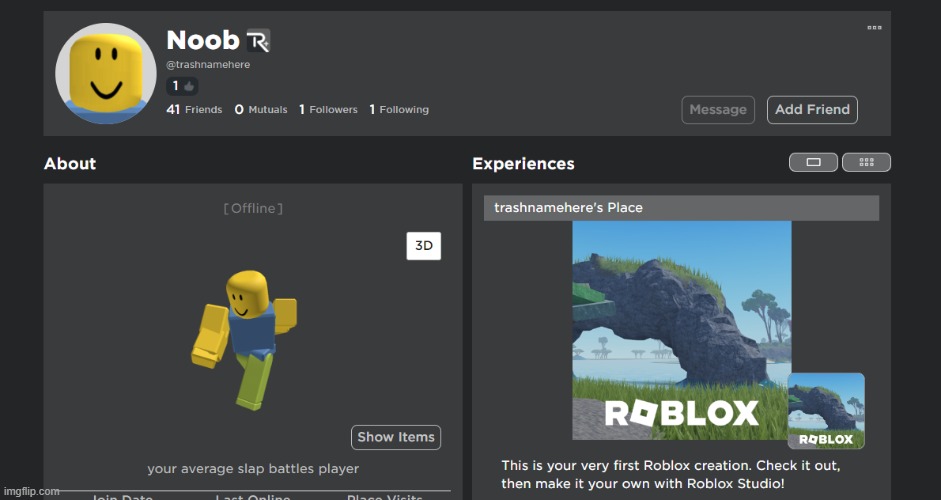The height and width of the screenshot is (500, 941).
Task: Click the Add Friend button
Action: [x=812, y=110]
